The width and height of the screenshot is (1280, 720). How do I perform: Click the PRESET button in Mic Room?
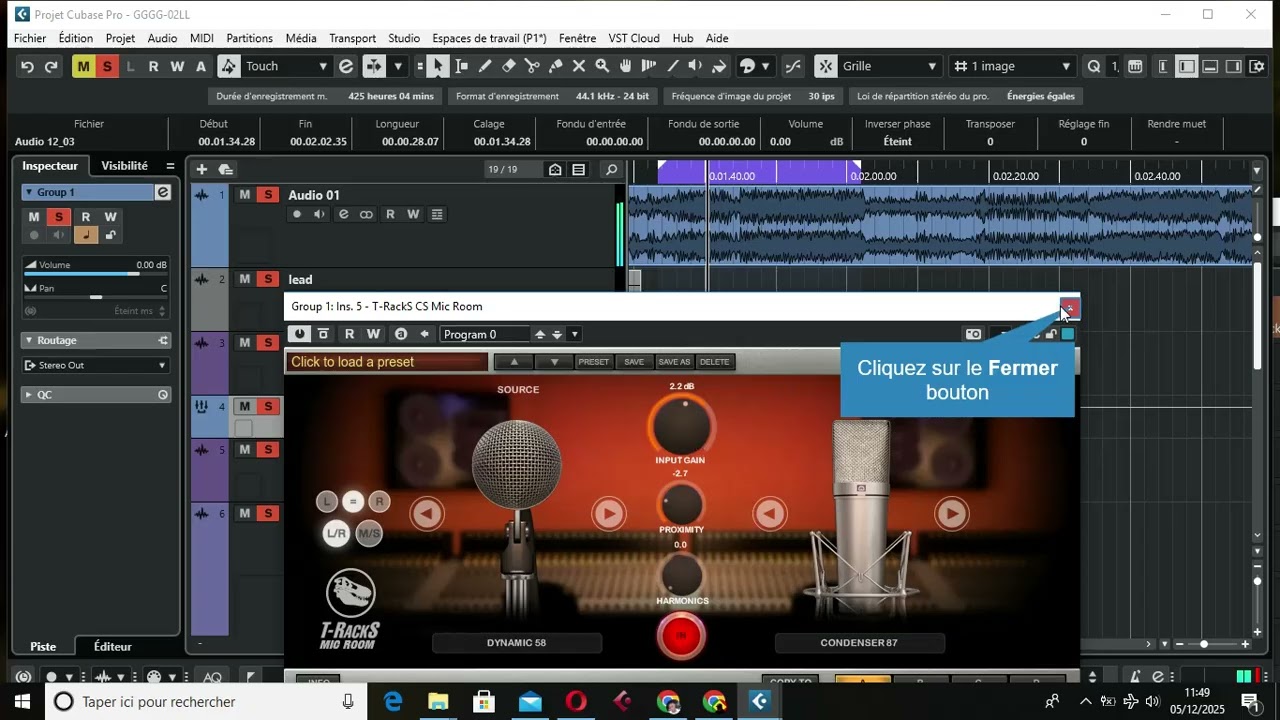(593, 362)
